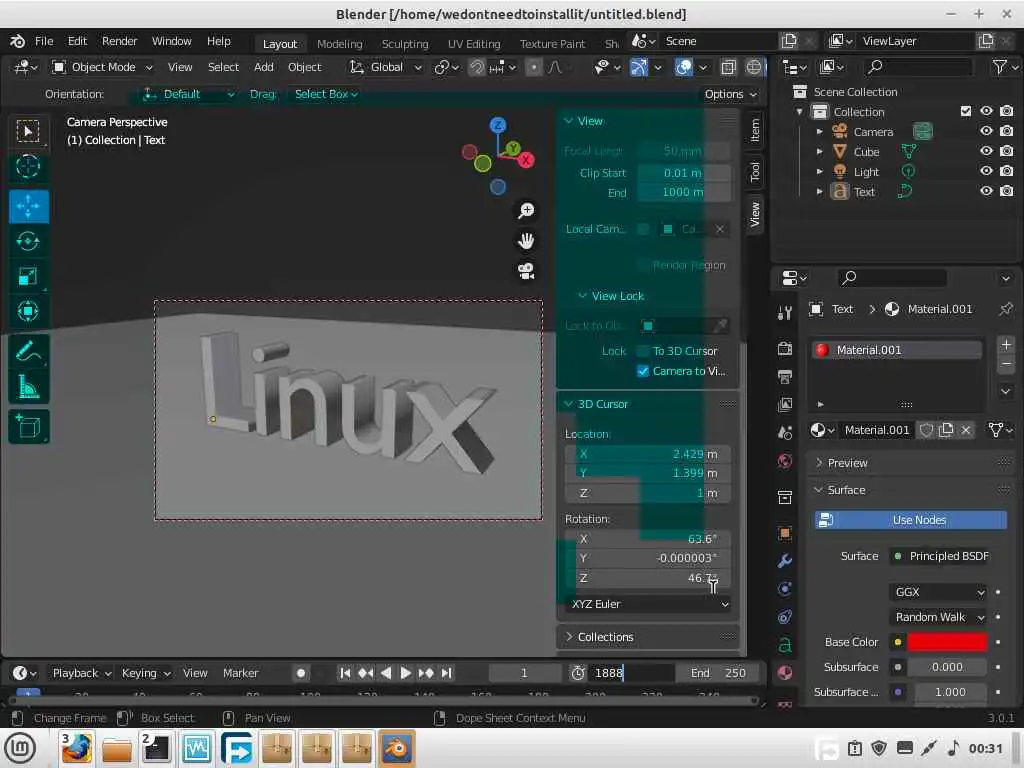Hide the Light with eye icon
This screenshot has height=768, width=1024.
click(x=986, y=171)
